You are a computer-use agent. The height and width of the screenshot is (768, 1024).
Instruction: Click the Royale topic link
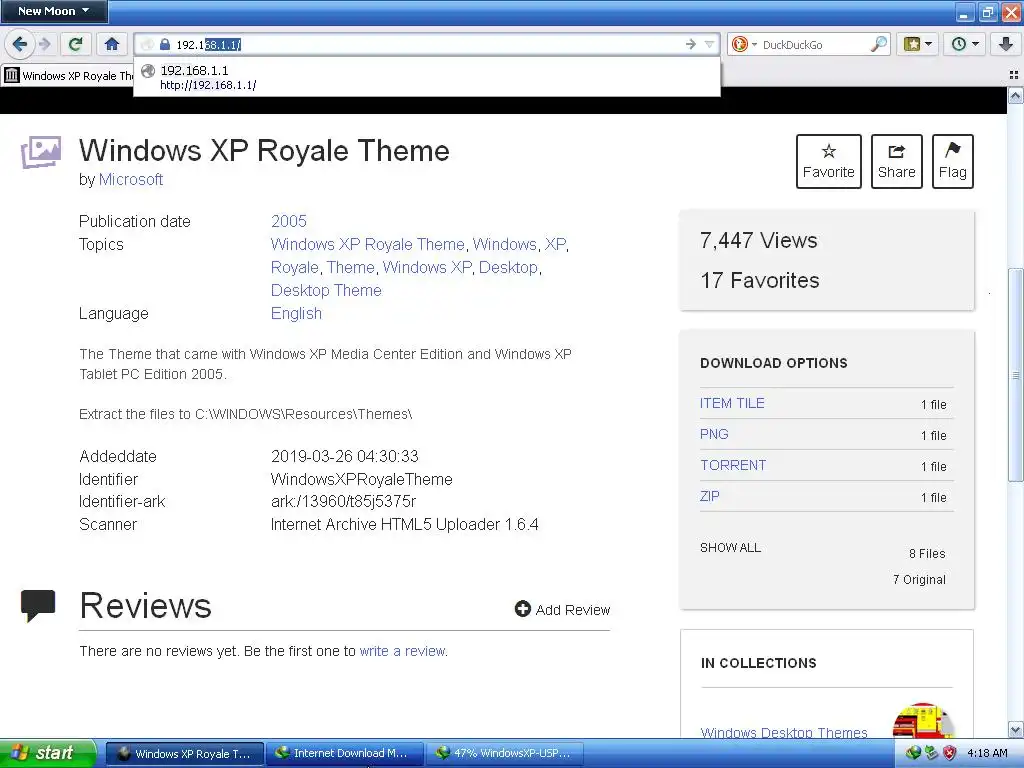(295, 268)
